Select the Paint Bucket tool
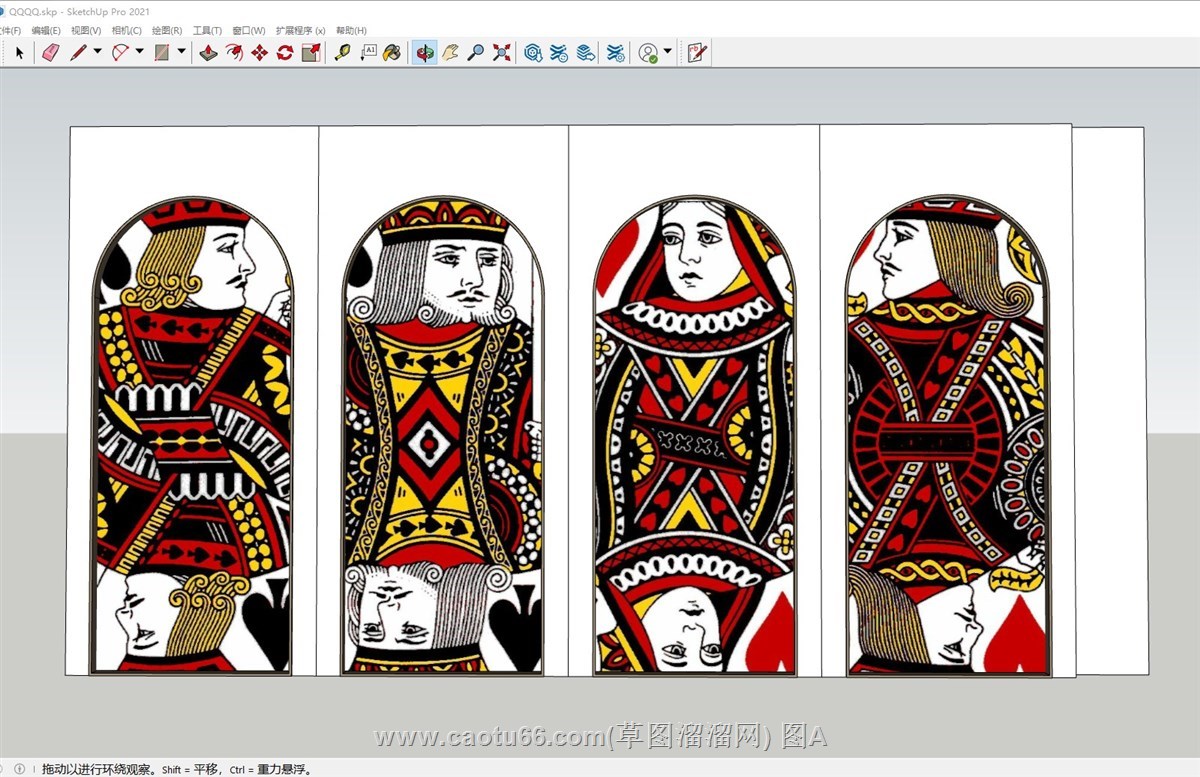The width and height of the screenshot is (1200, 777). [392, 52]
